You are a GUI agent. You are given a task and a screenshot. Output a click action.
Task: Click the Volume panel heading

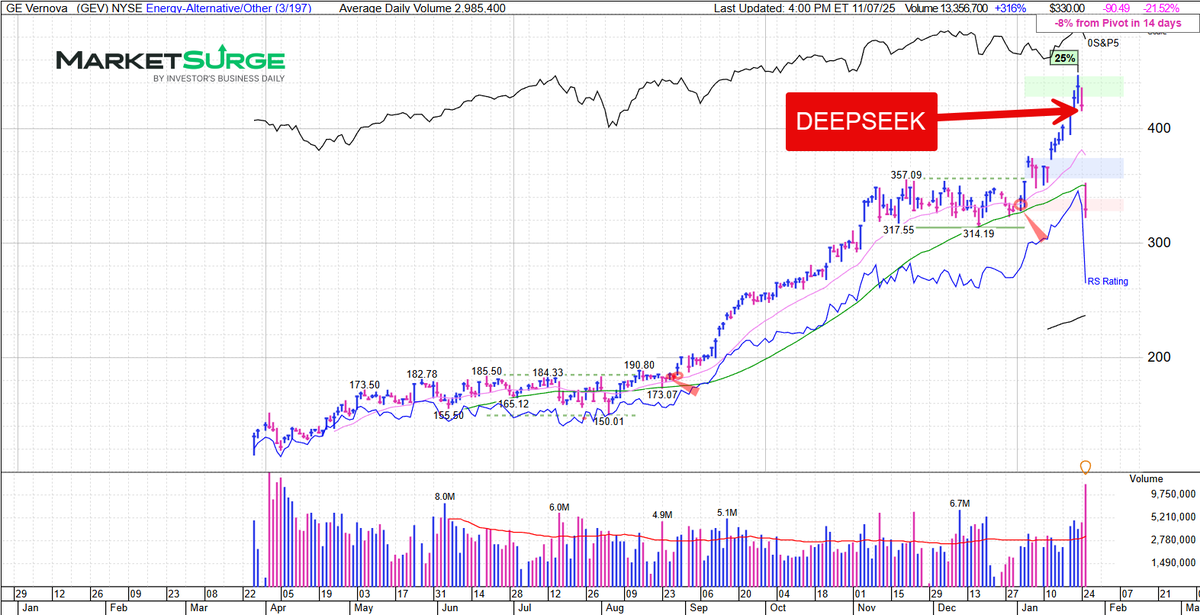tap(1146, 478)
